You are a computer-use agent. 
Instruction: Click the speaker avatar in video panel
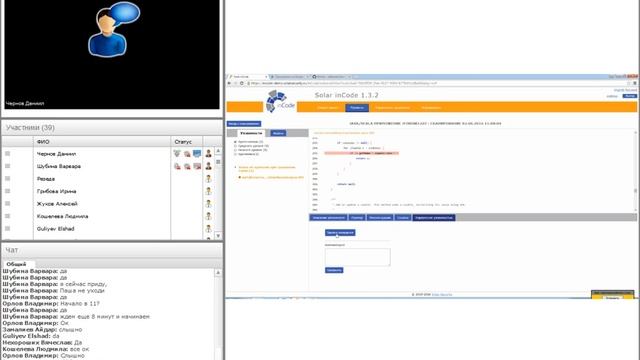(x=113, y=29)
